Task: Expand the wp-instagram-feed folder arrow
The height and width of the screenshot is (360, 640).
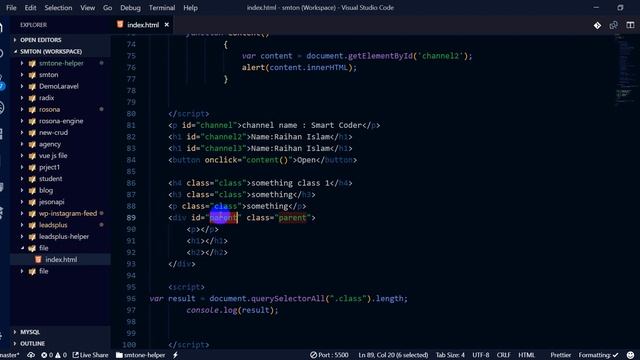Action: (22, 213)
